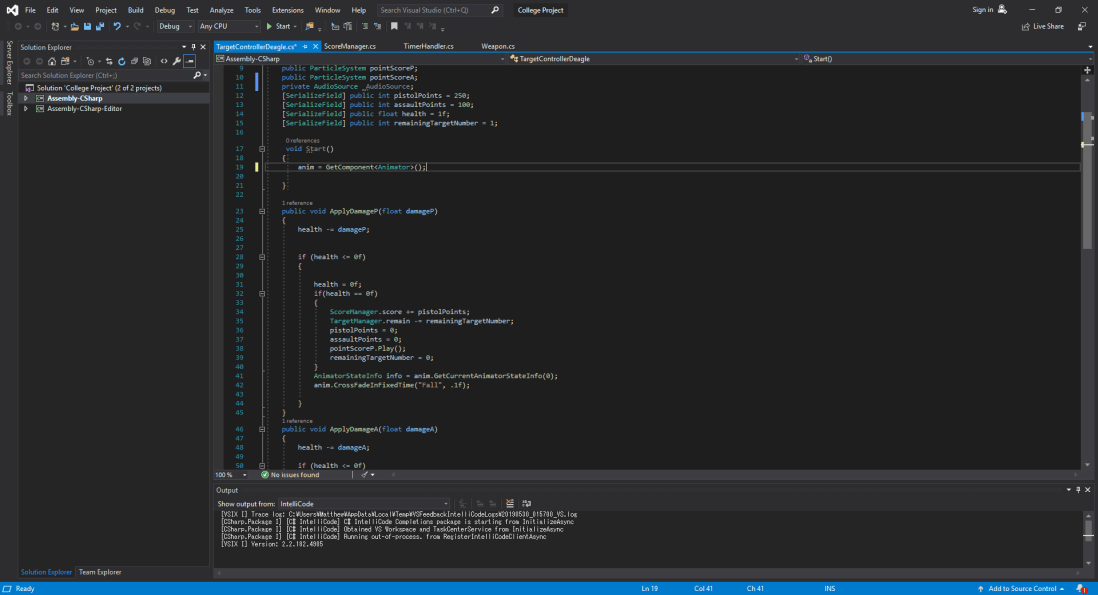Click the New Project toolbar icon
1098x595 pixels.
(55, 27)
